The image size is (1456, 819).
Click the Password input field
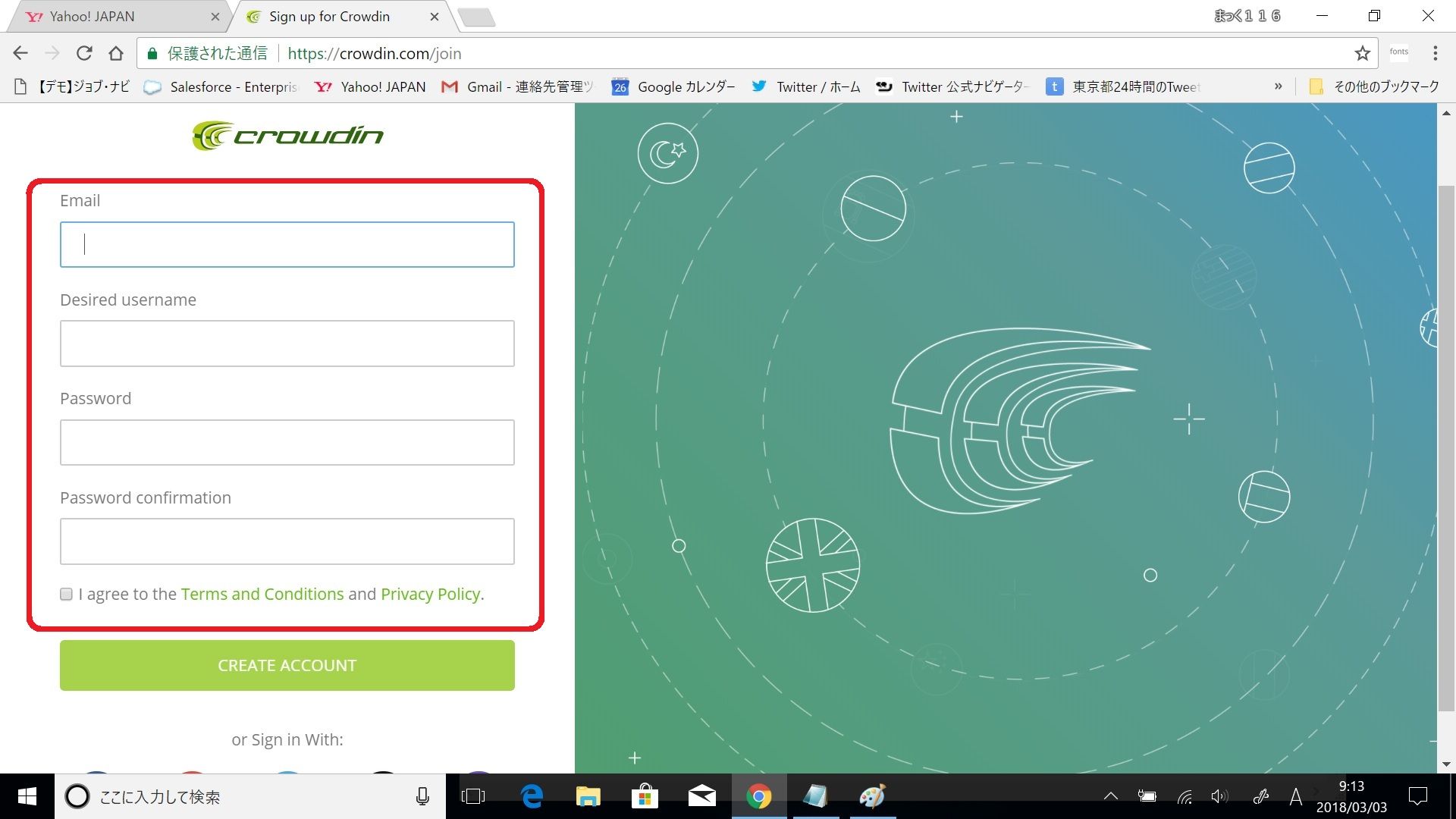(x=287, y=442)
